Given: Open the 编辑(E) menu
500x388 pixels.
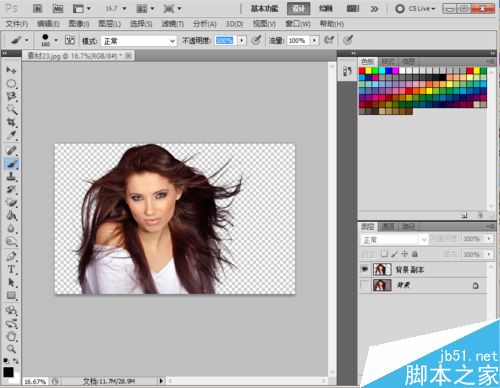Looking at the screenshot, I should [48, 24].
